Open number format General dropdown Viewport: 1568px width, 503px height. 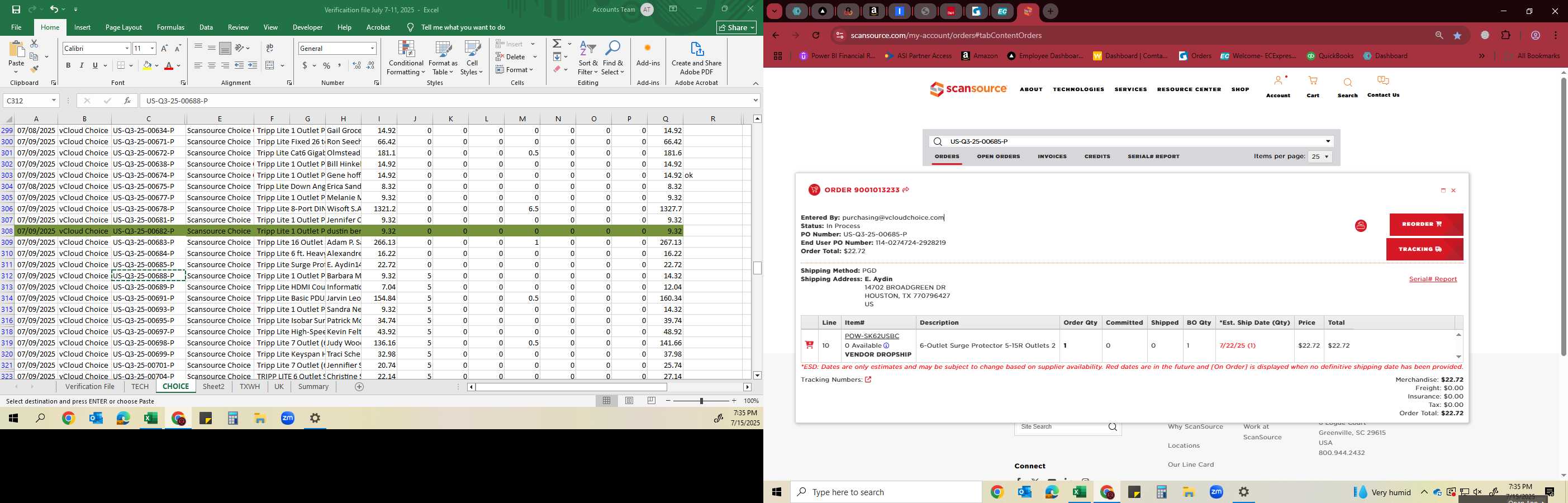coord(372,48)
